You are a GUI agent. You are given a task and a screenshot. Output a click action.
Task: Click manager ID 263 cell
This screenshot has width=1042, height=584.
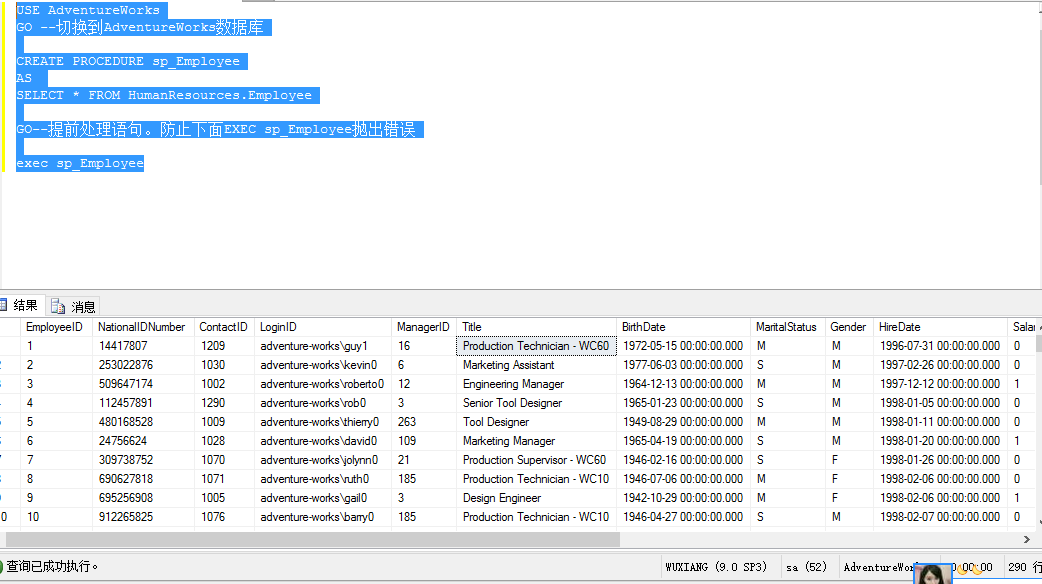(424, 422)
